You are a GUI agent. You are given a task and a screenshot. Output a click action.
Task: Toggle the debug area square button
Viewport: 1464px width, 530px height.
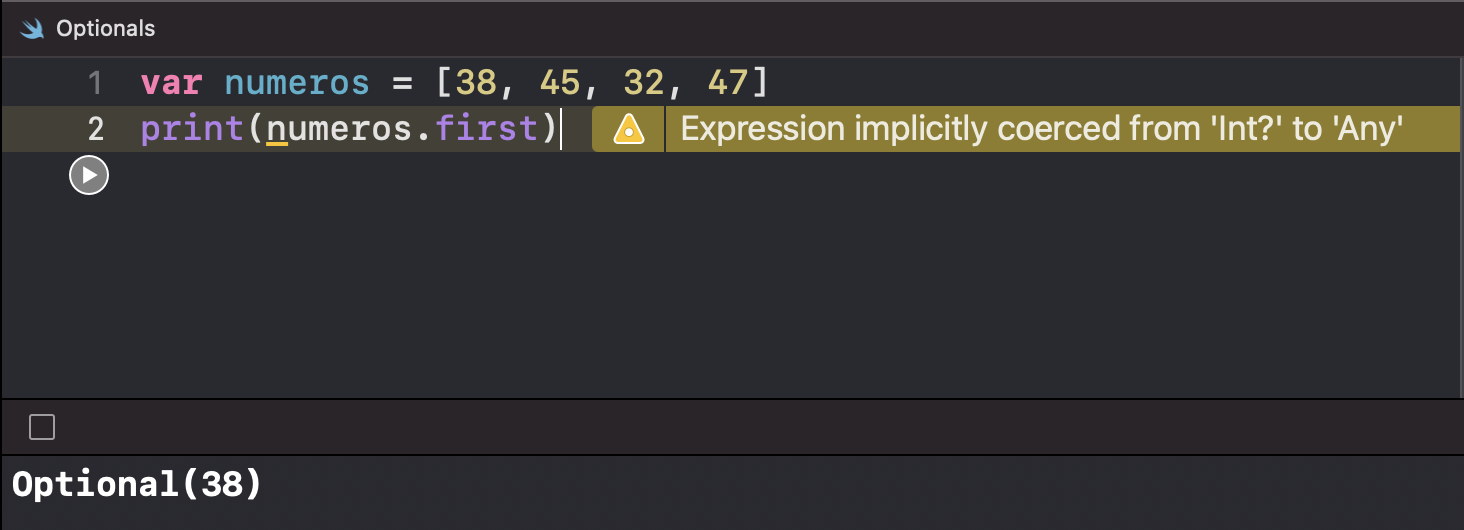[42, 428]
